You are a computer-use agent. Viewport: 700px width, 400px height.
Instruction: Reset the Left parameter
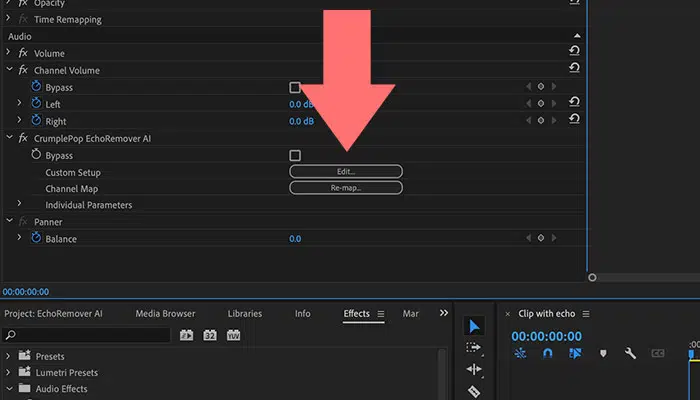pyautogui.click(x=575, y=102)
